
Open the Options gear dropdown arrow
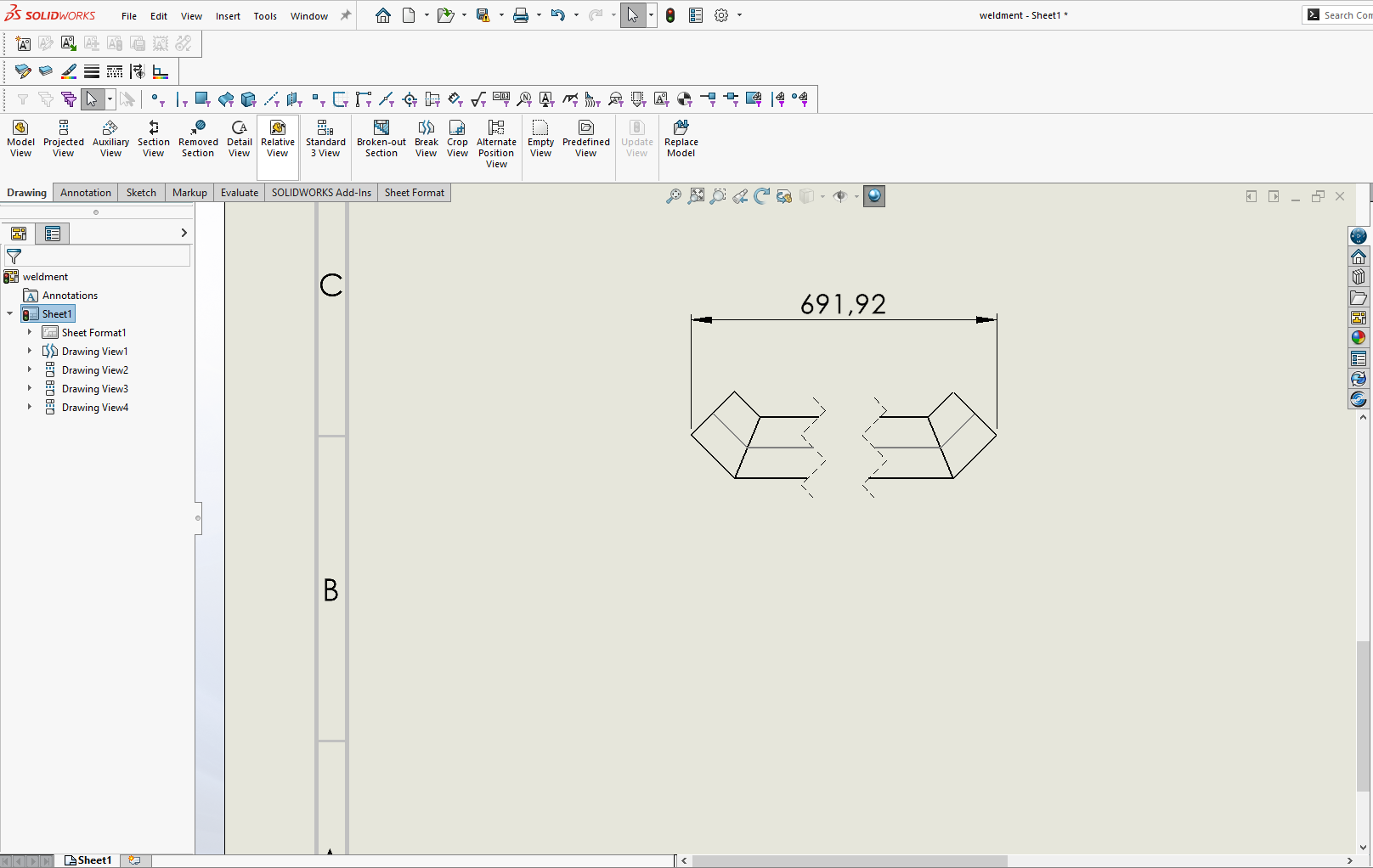click(x=739, y=15)
